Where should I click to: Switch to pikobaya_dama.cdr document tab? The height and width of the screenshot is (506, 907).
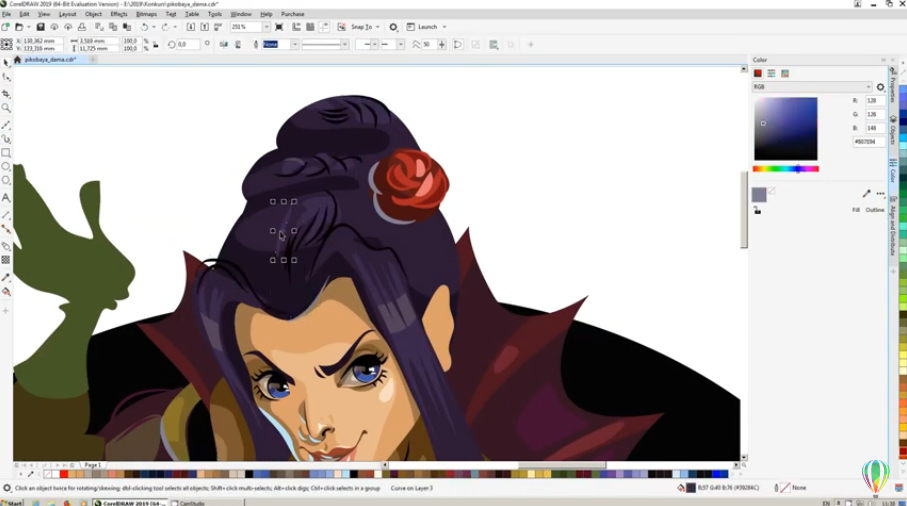pos(50,60)
